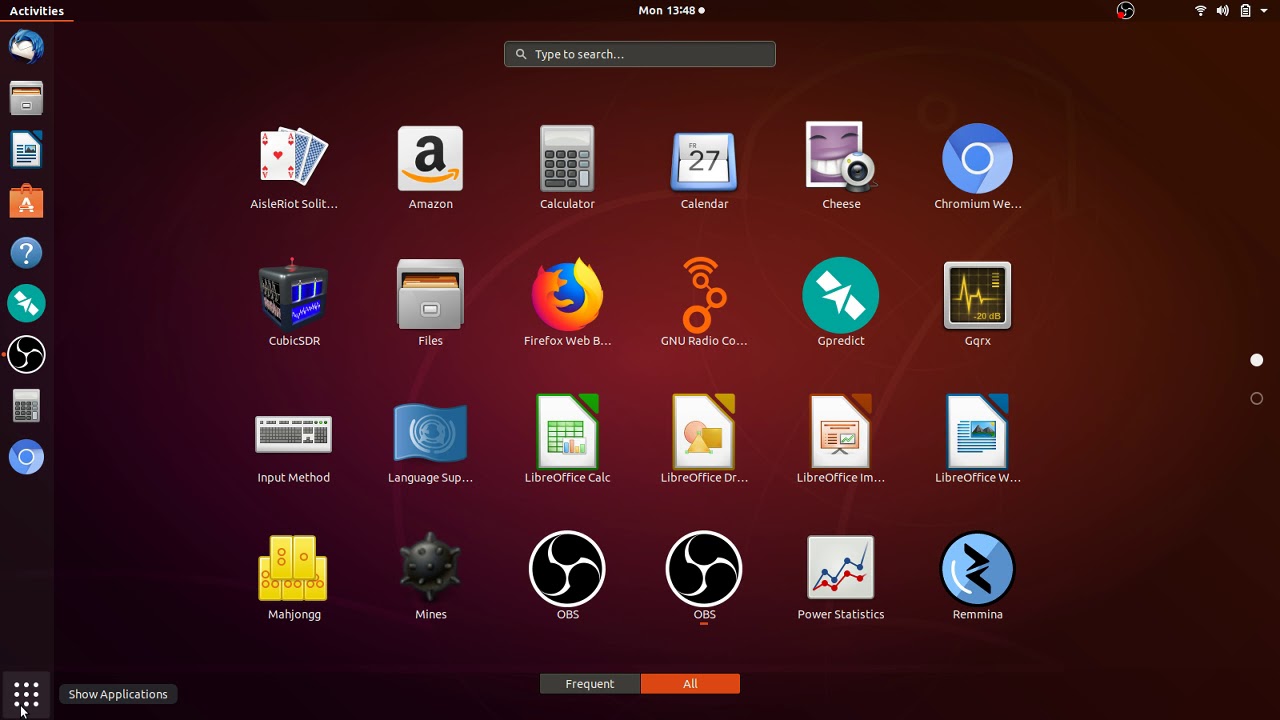Switch to Gpredict in the dock
The width and height of the screenshot is (1280, 720).
click(x=27, y=304)
